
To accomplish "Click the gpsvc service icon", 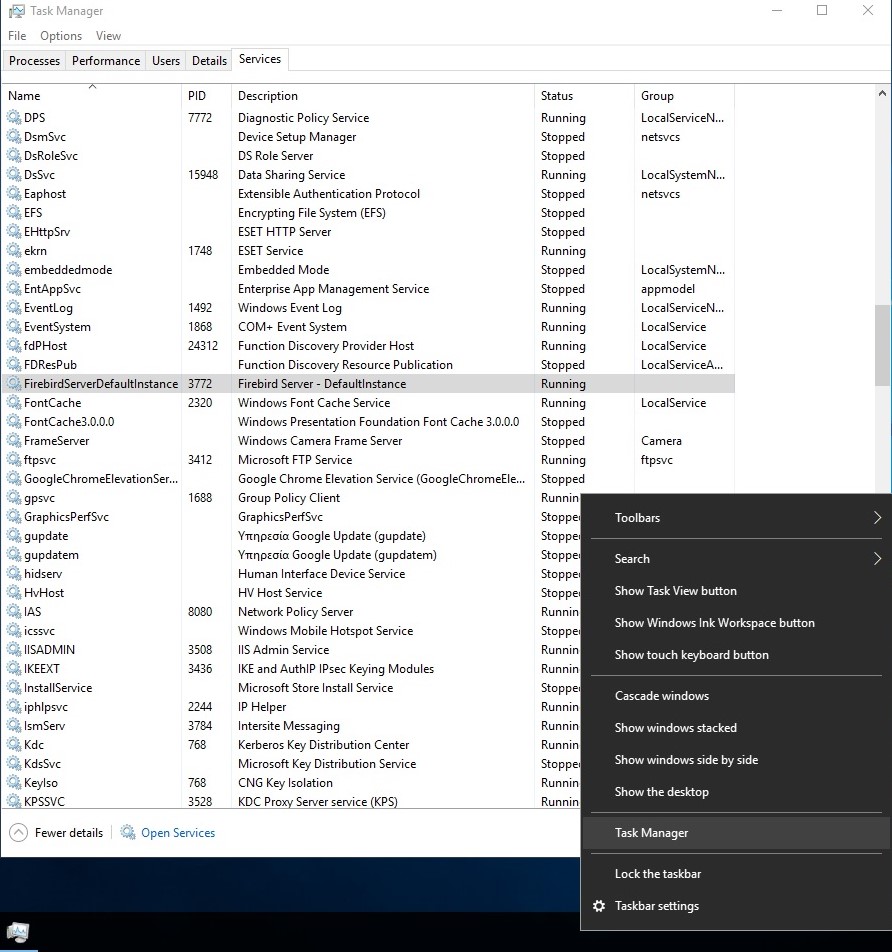I will [13, 498].
